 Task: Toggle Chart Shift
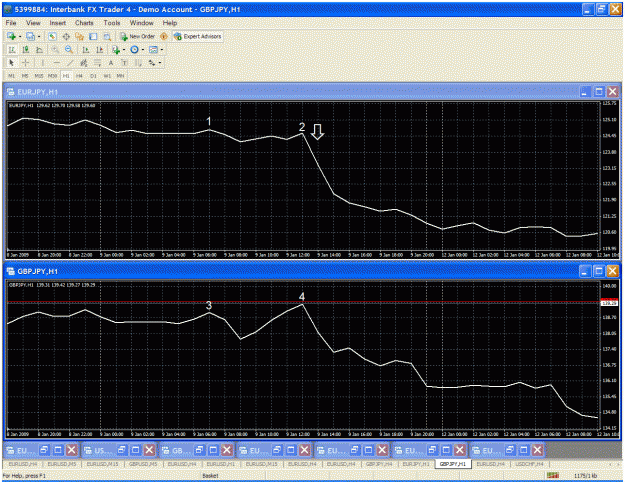[x=99, y=49]
